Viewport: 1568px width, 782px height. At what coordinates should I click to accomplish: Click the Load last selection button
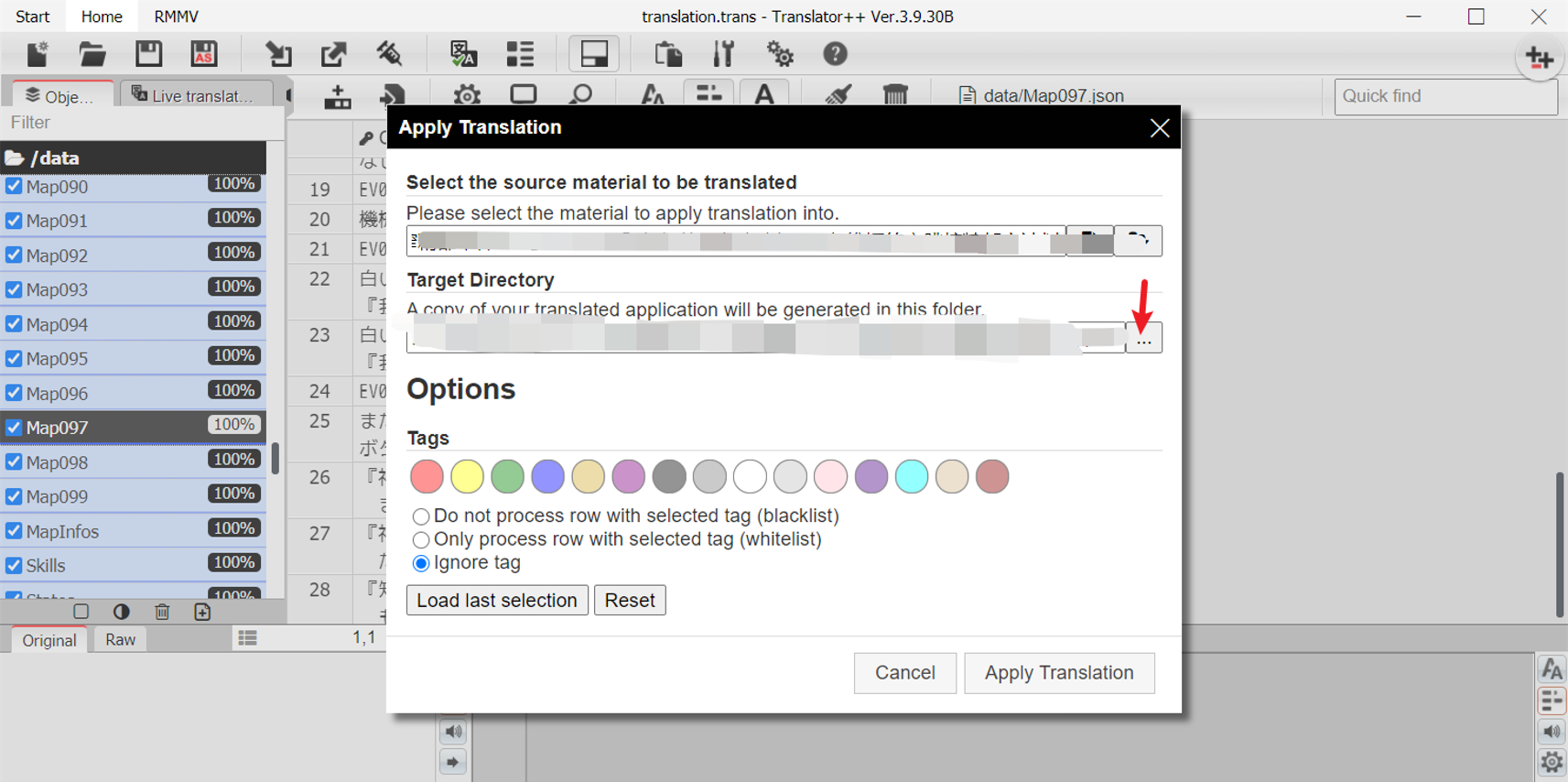click(497, 601)
